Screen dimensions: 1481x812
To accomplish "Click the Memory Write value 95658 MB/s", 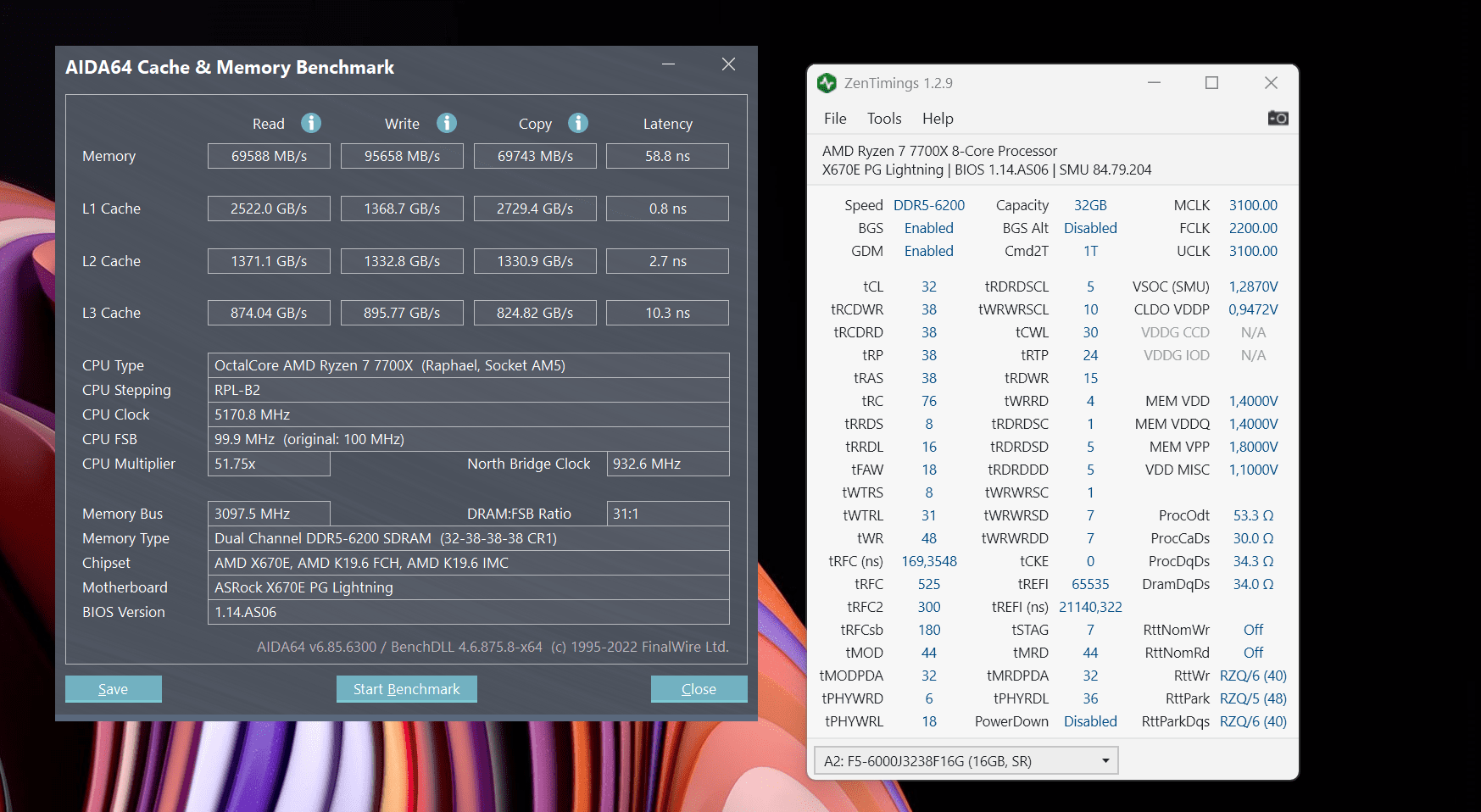I will pos(402,156).
